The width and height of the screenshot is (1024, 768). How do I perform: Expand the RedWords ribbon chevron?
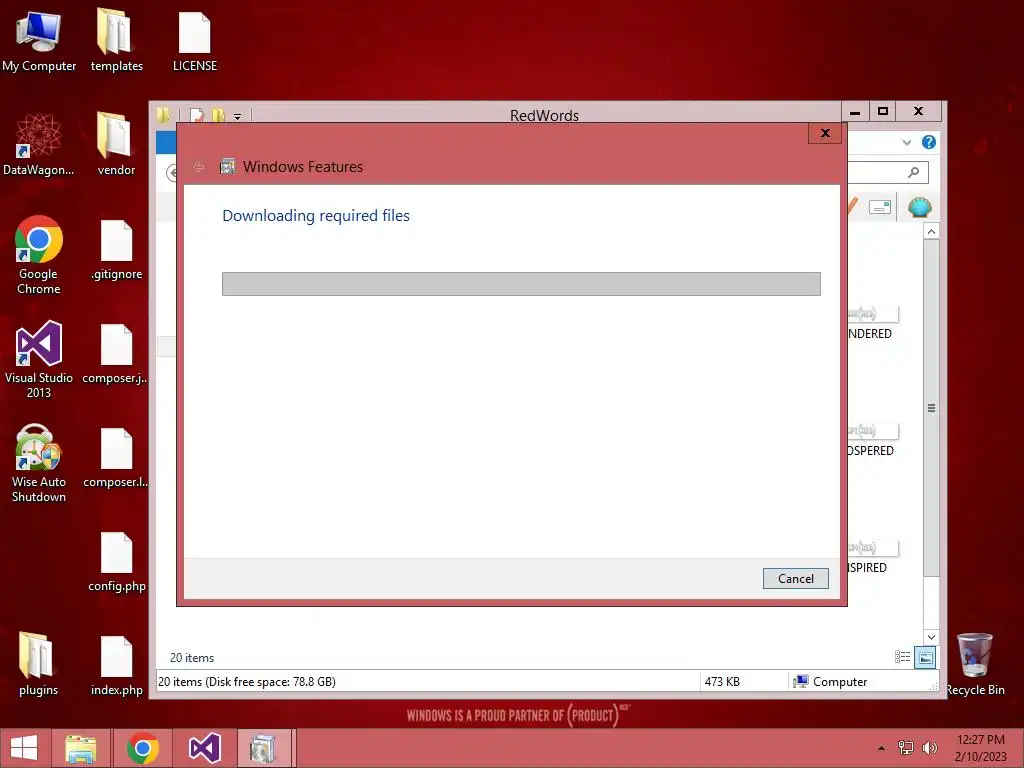coord(906,142)
